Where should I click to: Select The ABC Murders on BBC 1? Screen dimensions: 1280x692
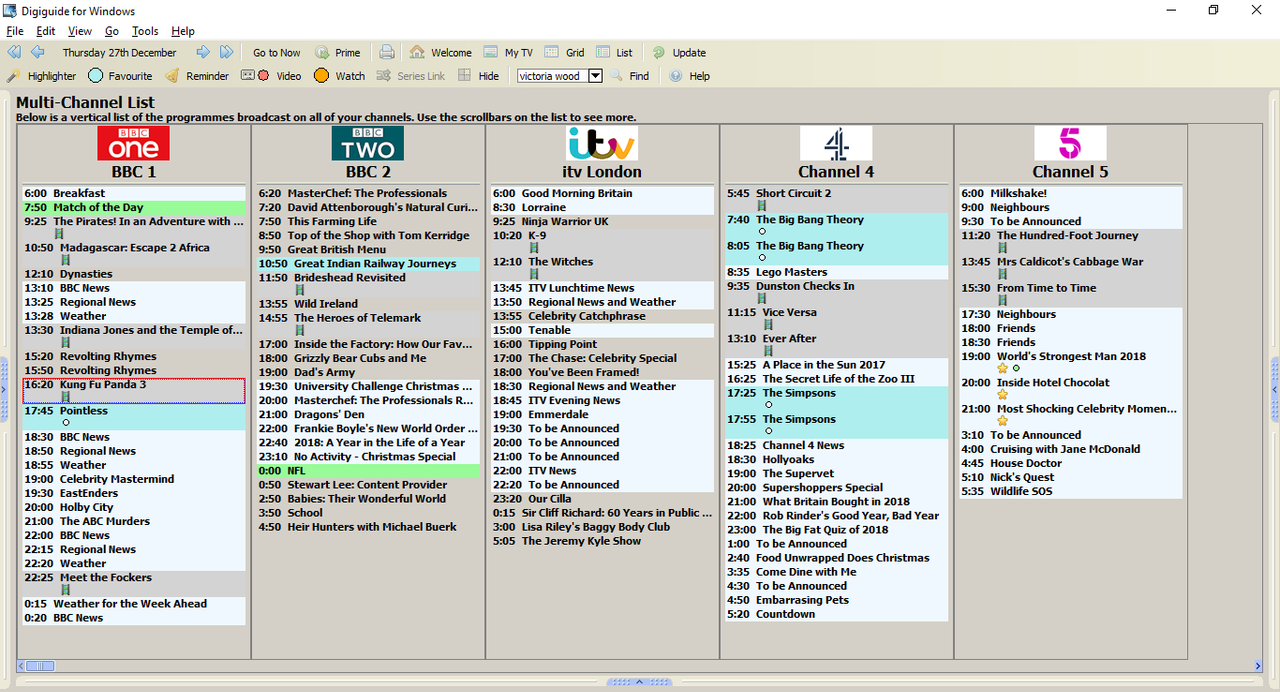134,521
